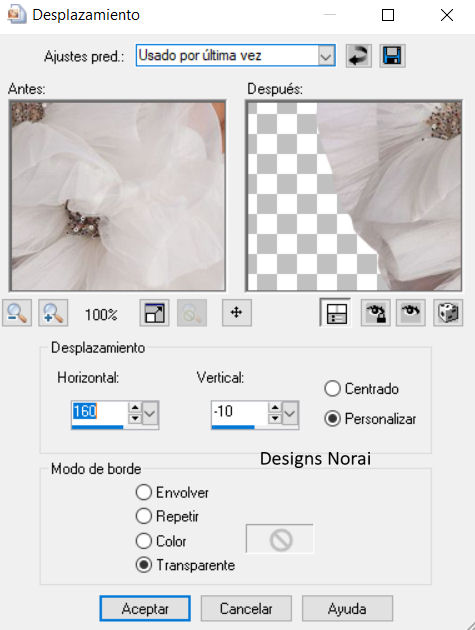
Task: Randomize parameters with the dice icon
Action: 448,313
